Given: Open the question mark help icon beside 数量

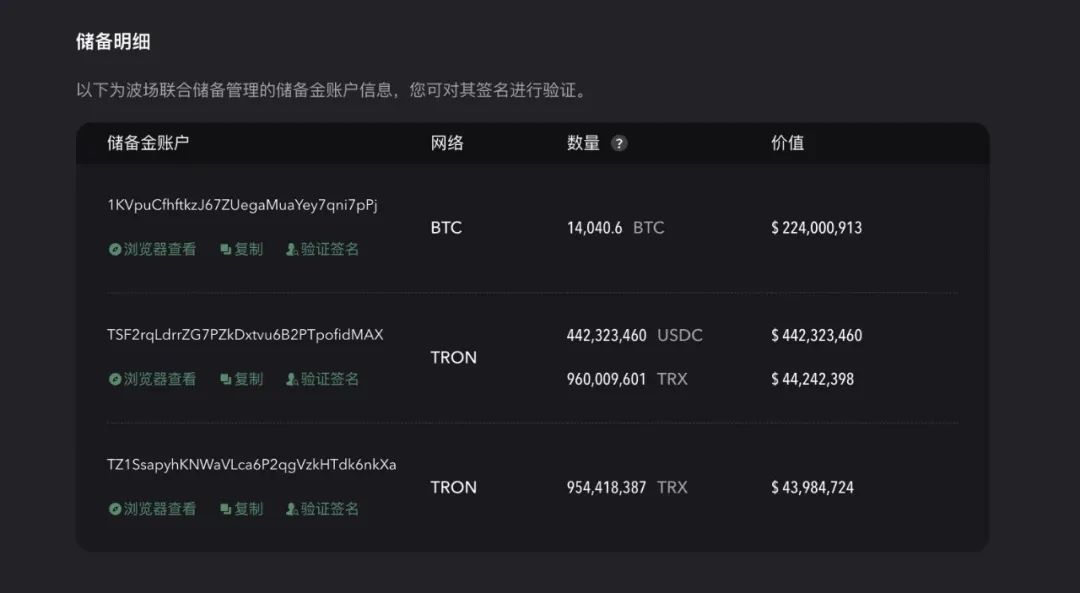Looking at the screenshot, I should point(619,143).
